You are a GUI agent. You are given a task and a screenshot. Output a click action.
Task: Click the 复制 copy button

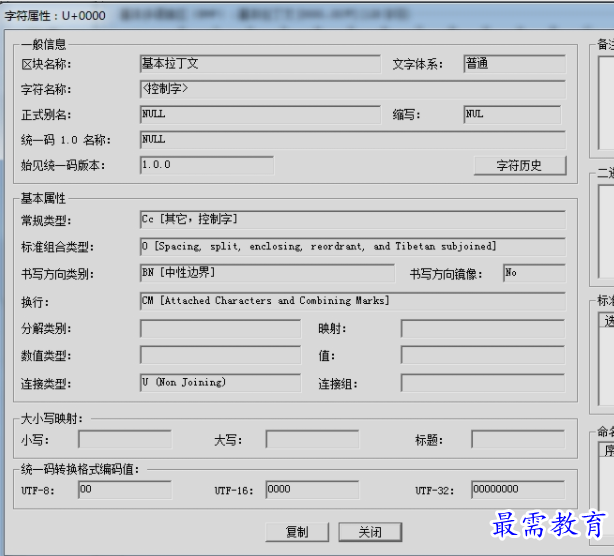coord(297,532)
